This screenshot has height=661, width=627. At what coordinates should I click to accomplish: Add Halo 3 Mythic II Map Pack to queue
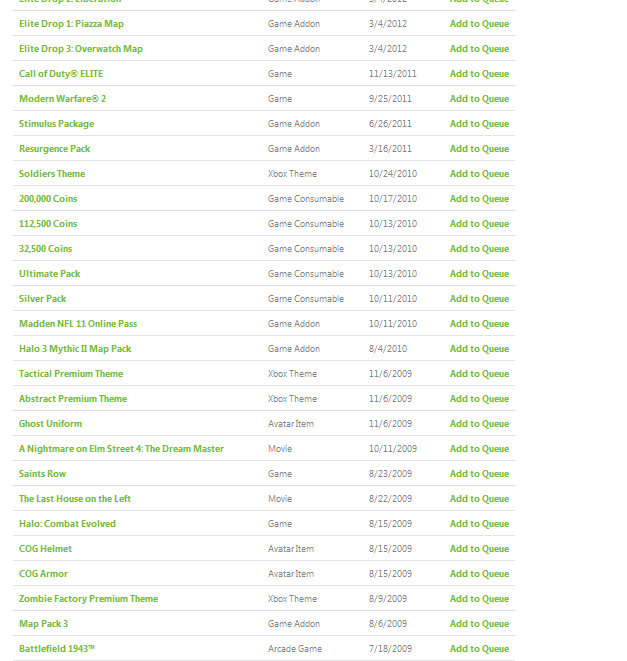pos(479,349)
